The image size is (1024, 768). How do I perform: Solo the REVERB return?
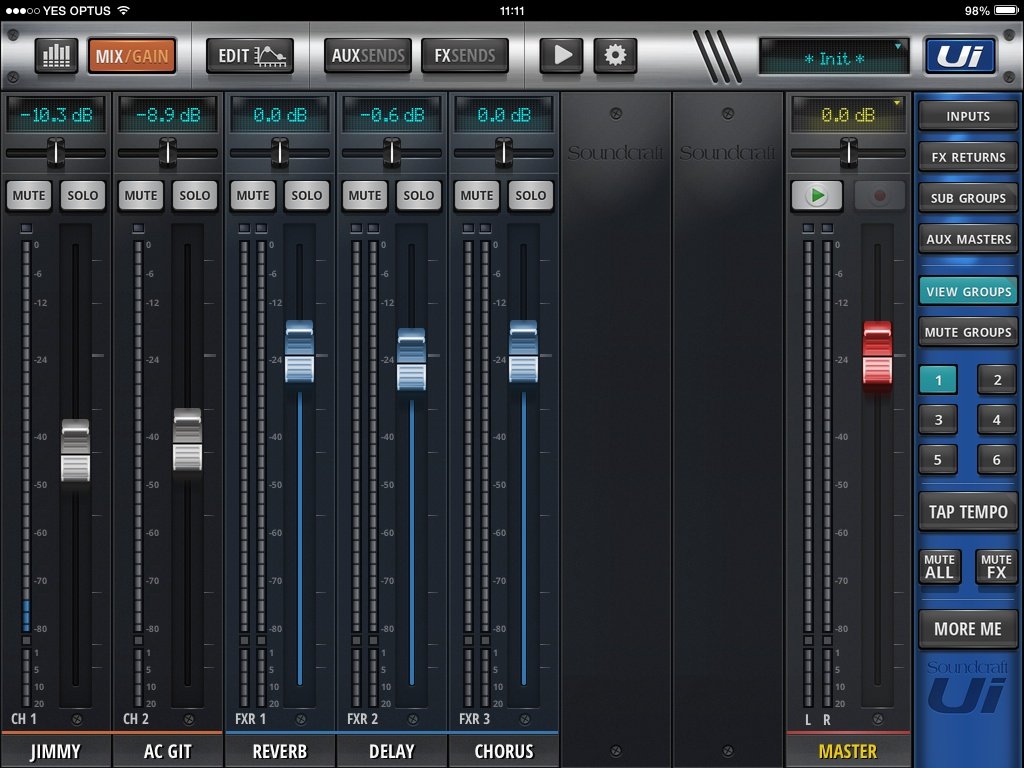point(307,195)
